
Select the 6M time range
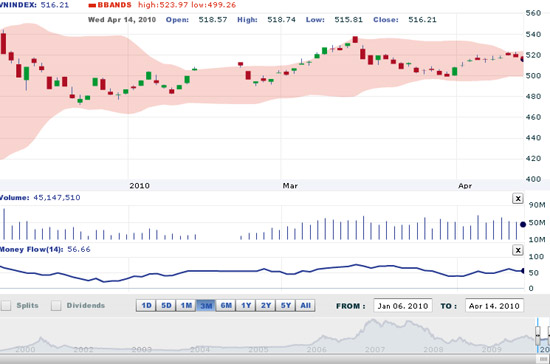tap(226, 305)
